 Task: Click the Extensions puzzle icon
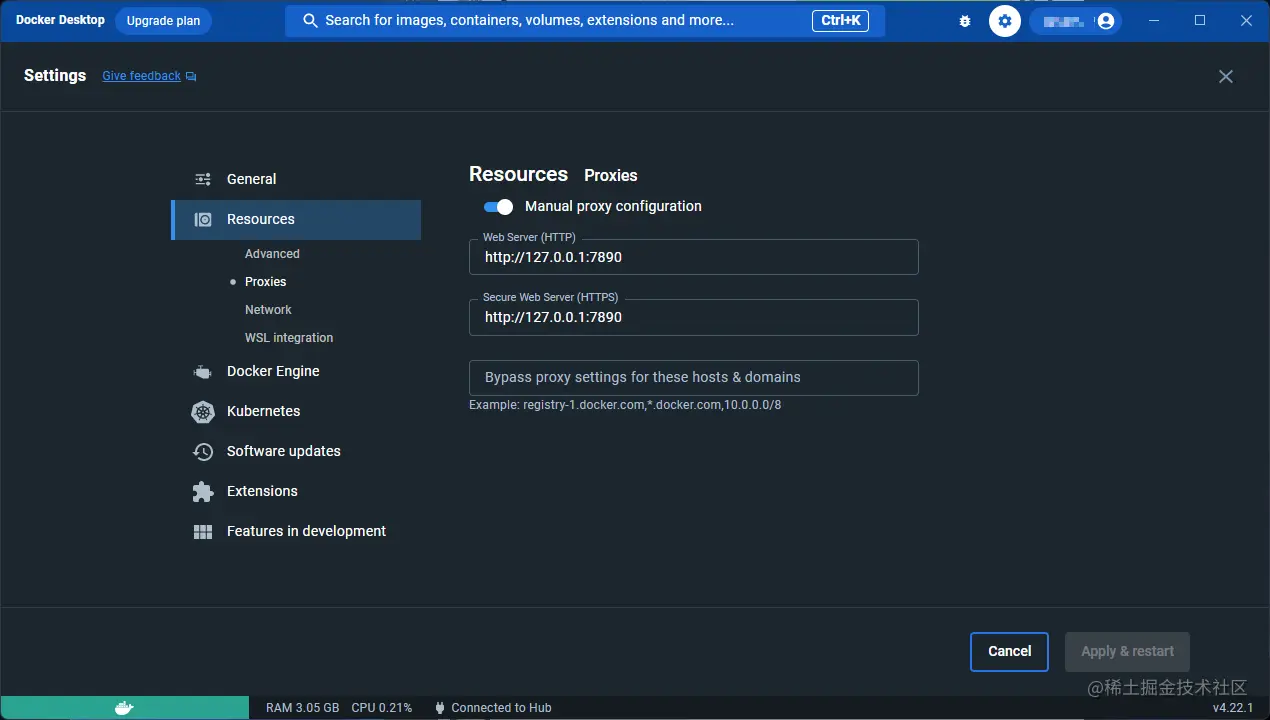(203, 491)
